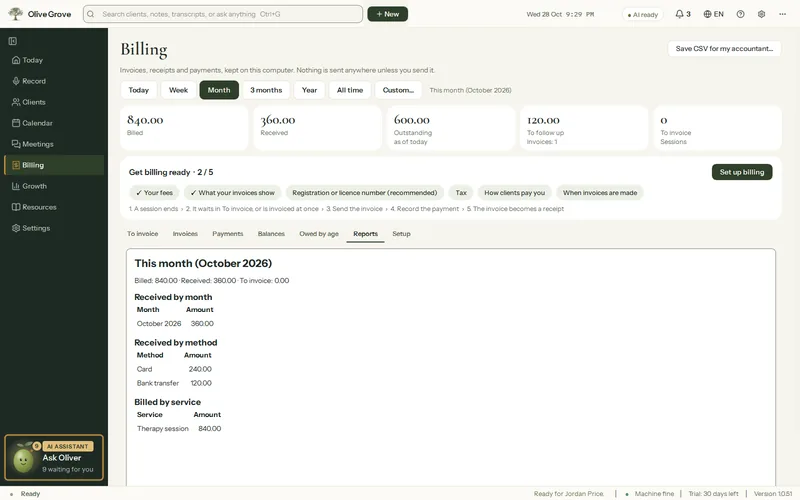
Task: Click the Therapy session service row
Action: pyautogui.click(x=179, y=429)
